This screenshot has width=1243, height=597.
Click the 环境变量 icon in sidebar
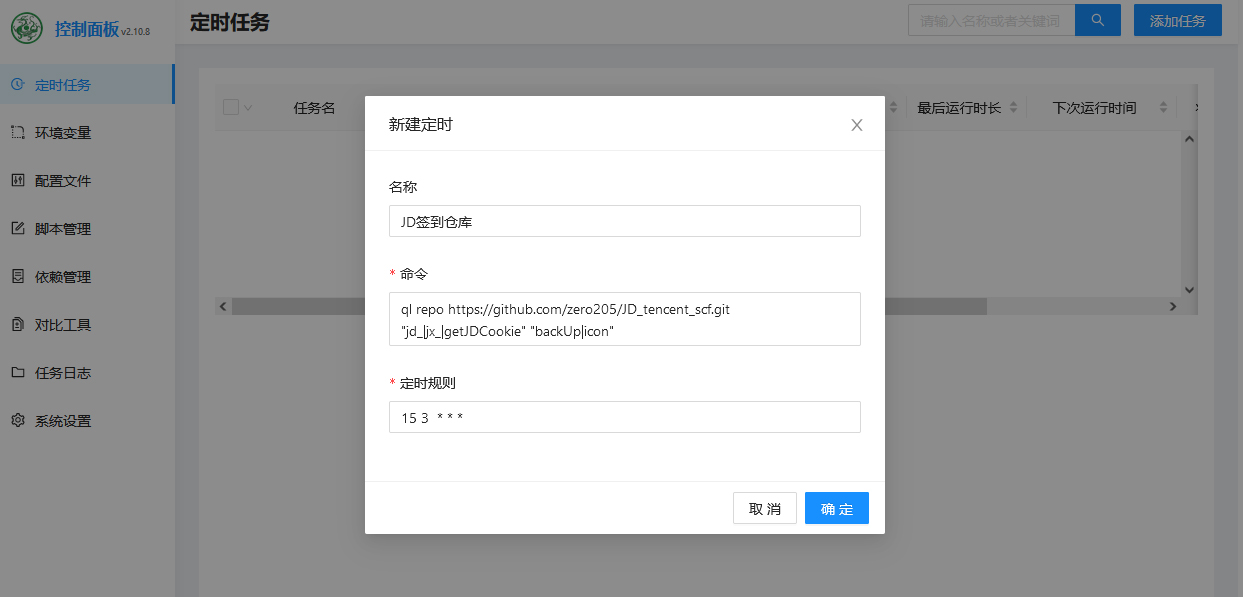[x=17, y=133]
